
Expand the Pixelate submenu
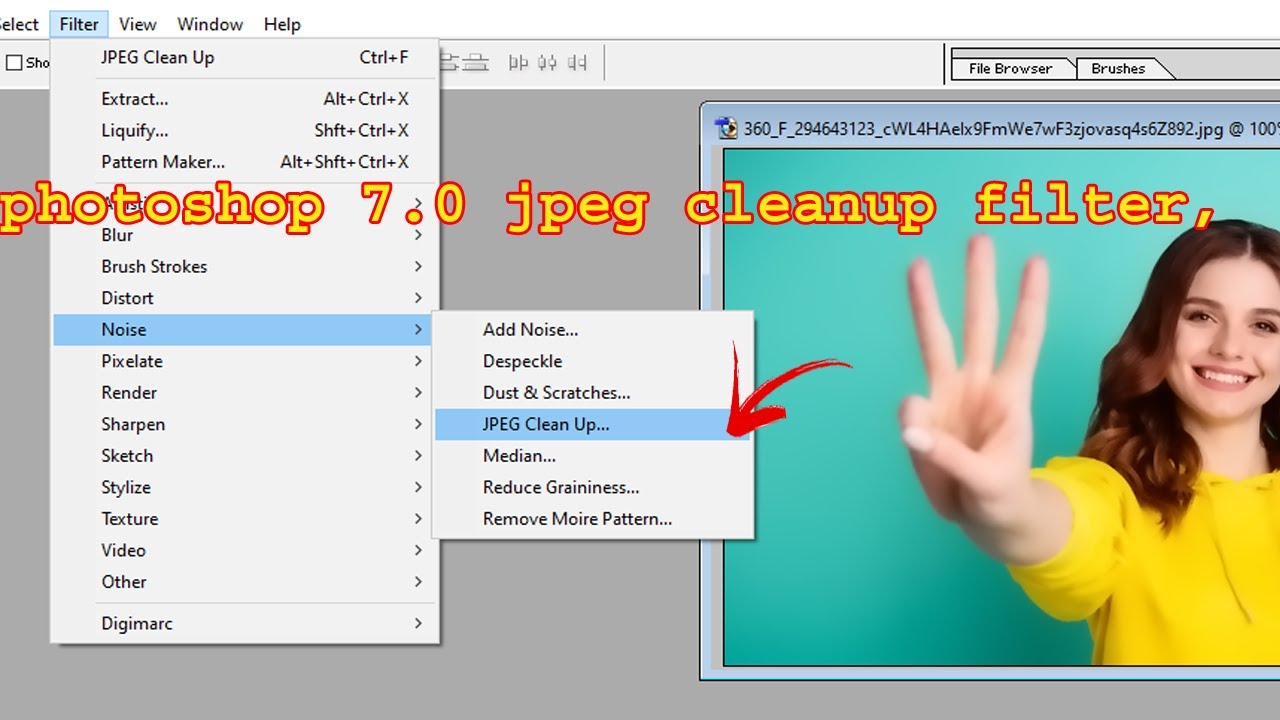245,361
